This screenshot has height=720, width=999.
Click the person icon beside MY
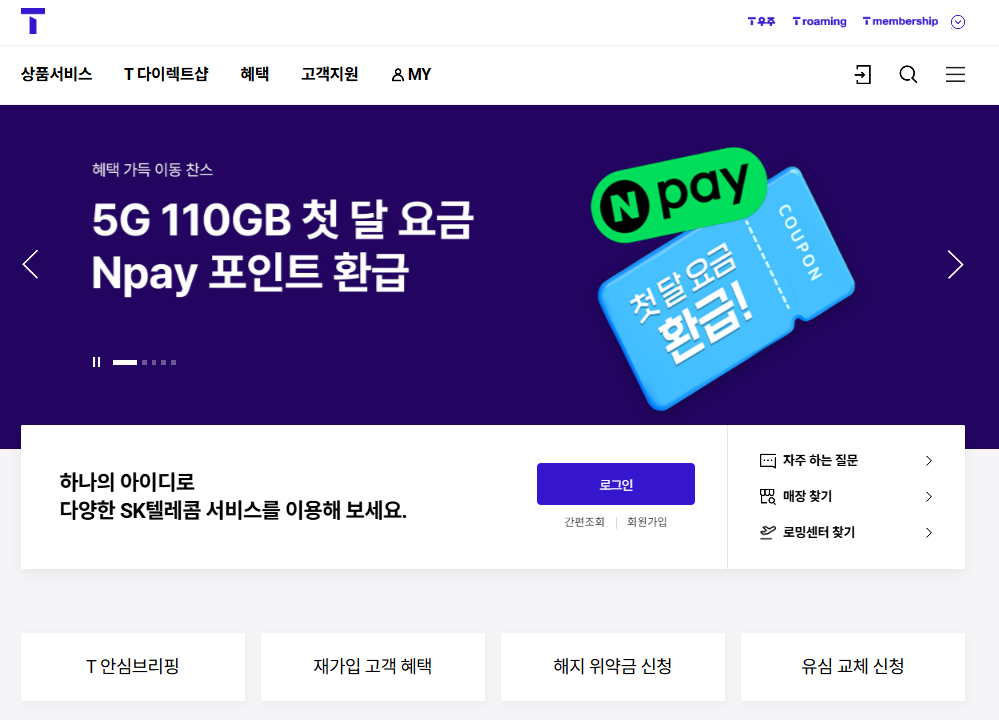[x=398, y=75]
